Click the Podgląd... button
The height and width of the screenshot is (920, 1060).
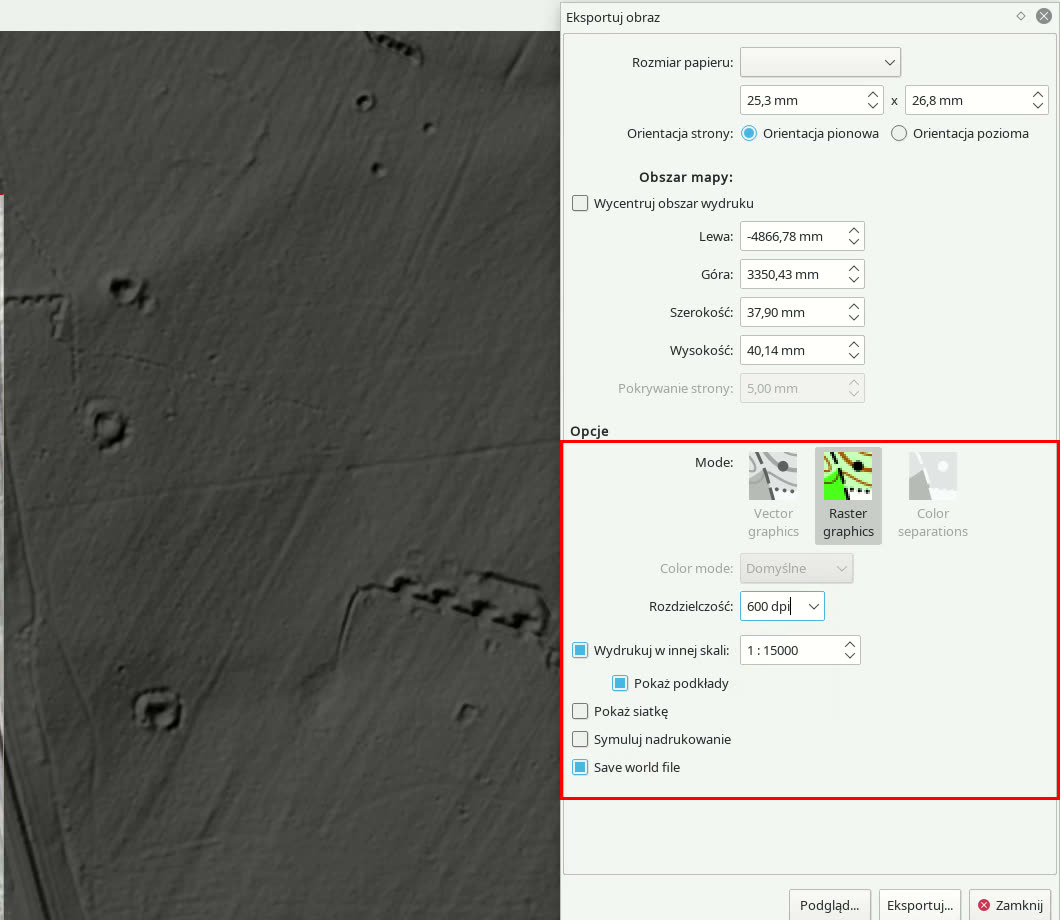[829, 905]
